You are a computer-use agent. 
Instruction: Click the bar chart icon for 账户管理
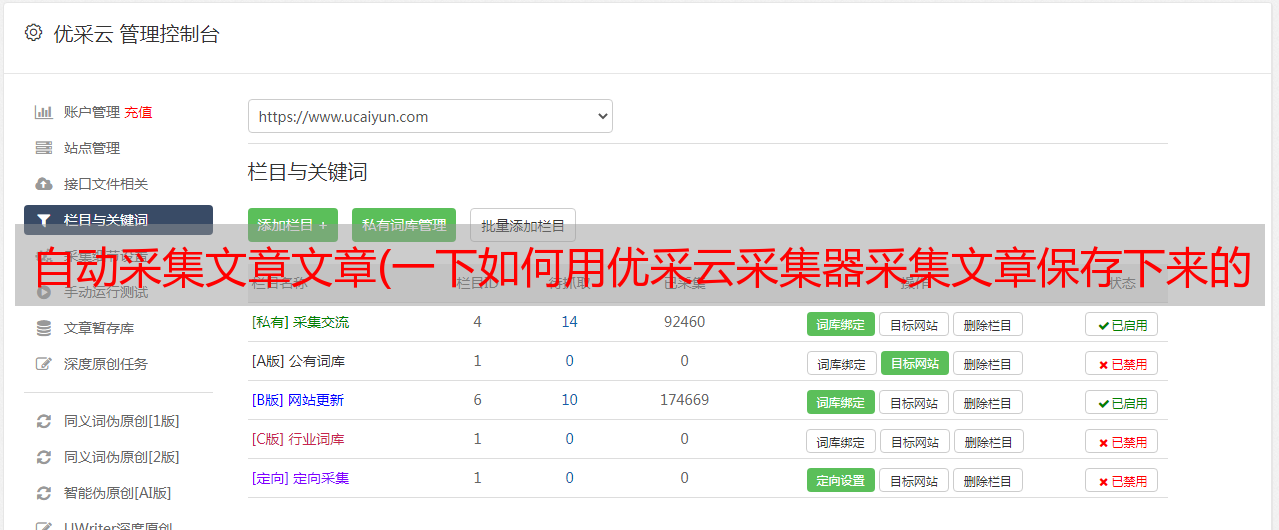pos(43,112)
